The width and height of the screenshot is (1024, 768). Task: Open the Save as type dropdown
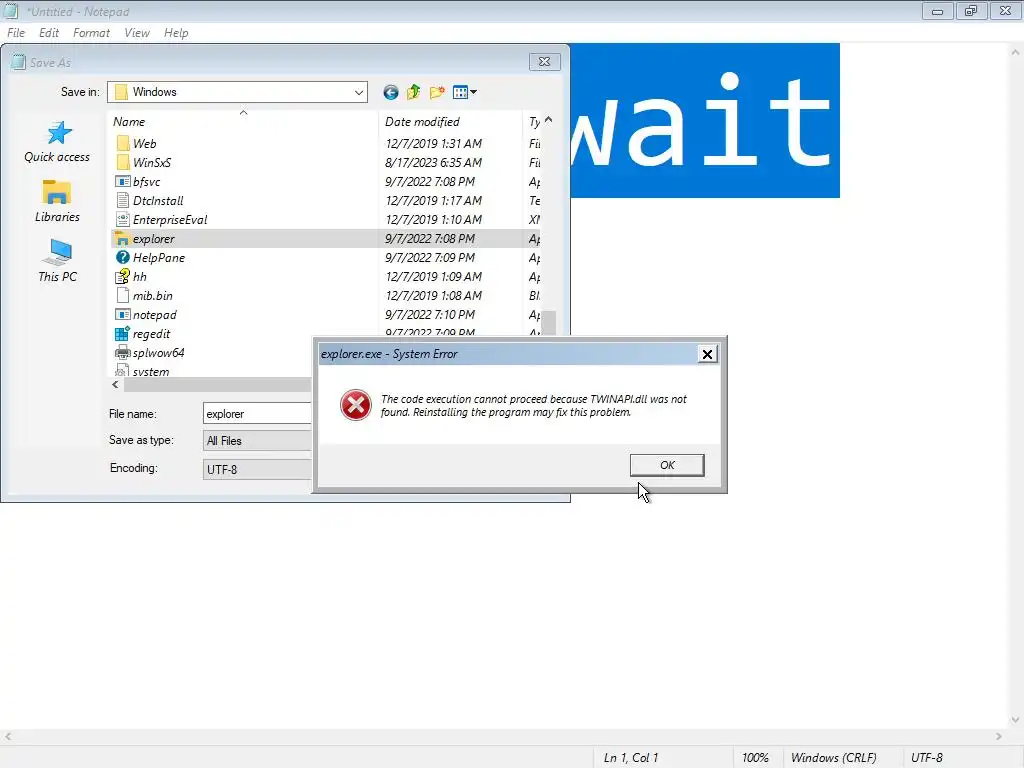click(257, 441)
